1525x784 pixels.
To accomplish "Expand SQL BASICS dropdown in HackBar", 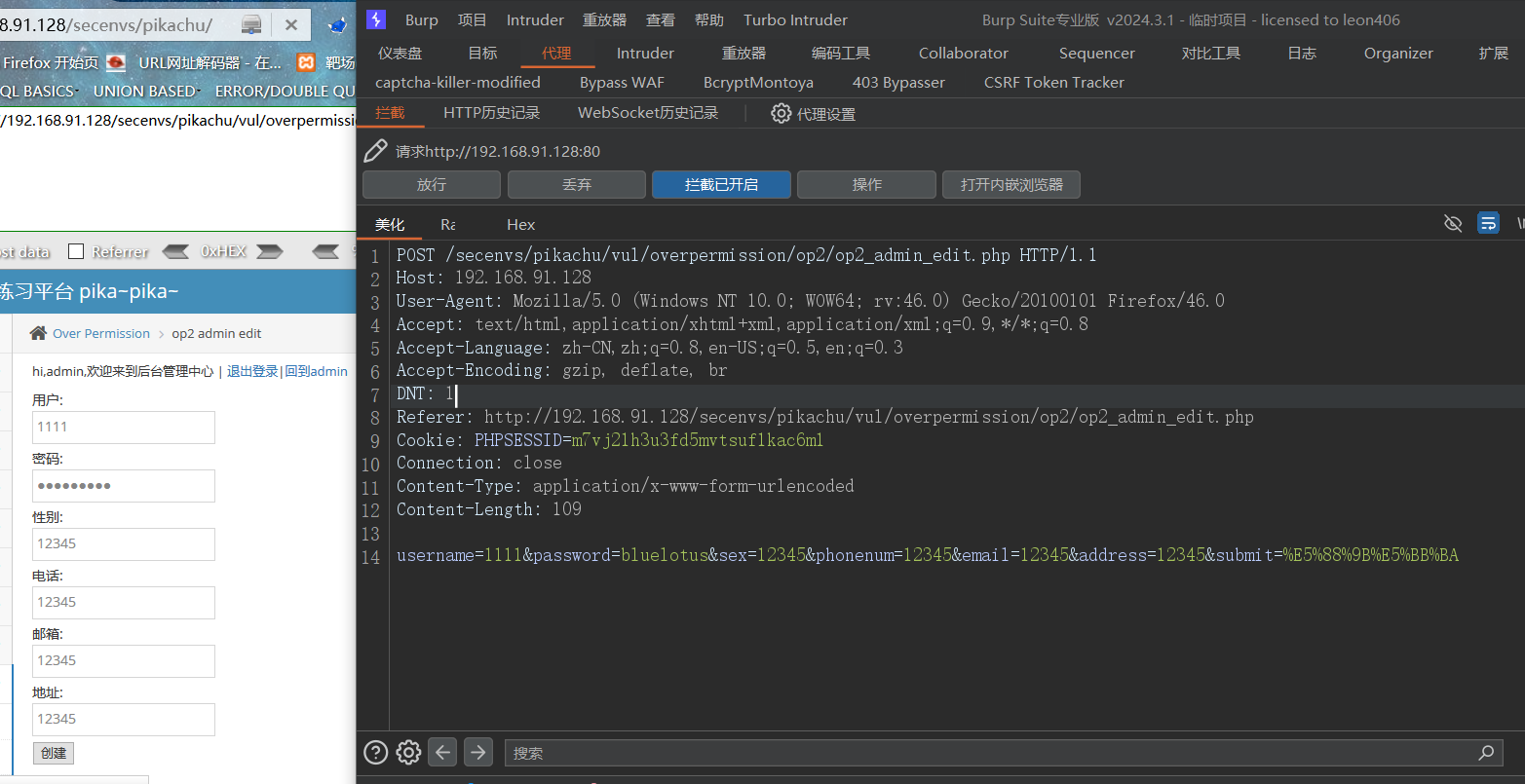I will pos(39,91).
